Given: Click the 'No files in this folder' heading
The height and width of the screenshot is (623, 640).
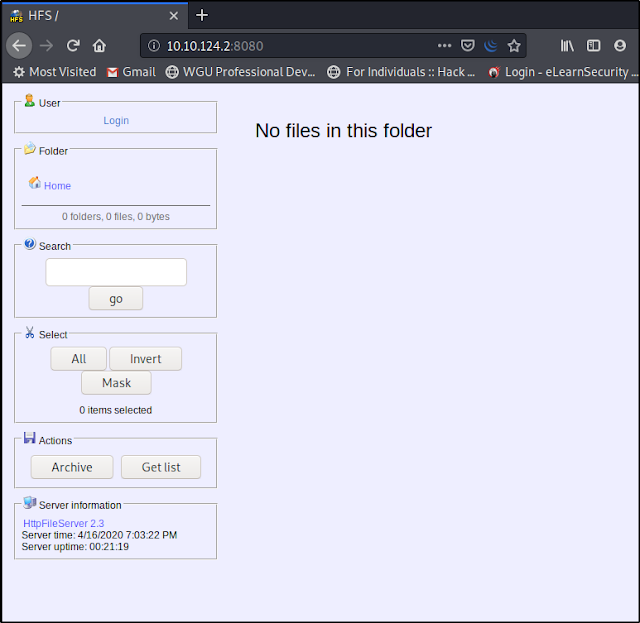Looking at the screenshot, I should point(343,131).
